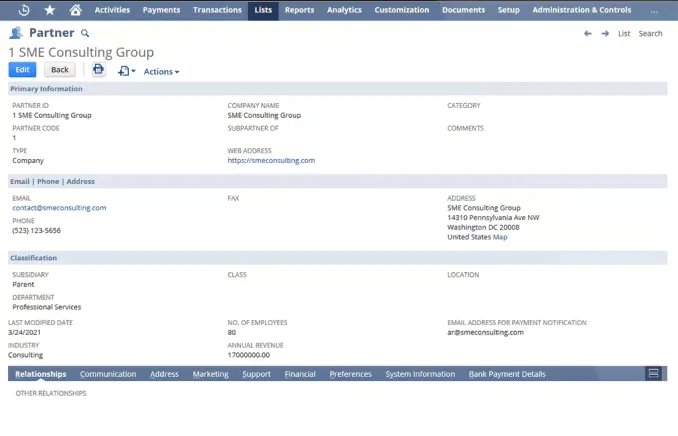Open the address Map link

[500, 237]
